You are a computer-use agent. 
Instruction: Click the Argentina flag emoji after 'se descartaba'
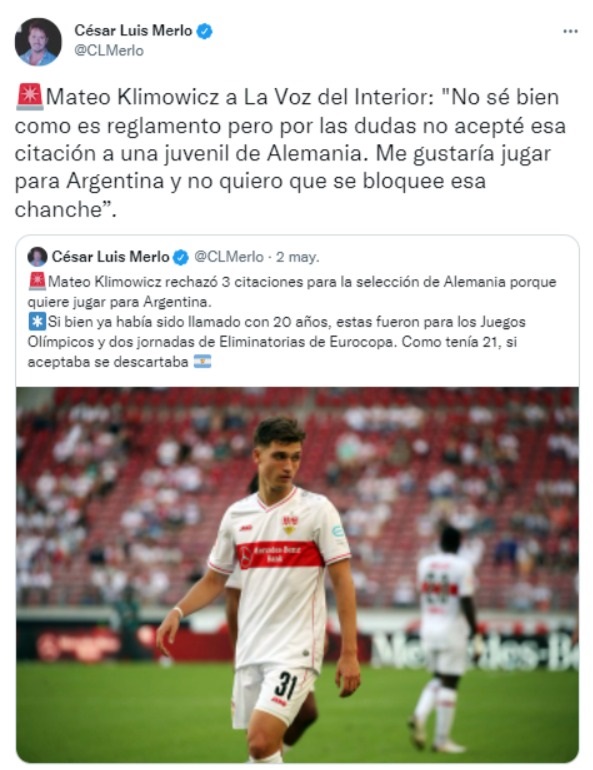pos(202,361)
